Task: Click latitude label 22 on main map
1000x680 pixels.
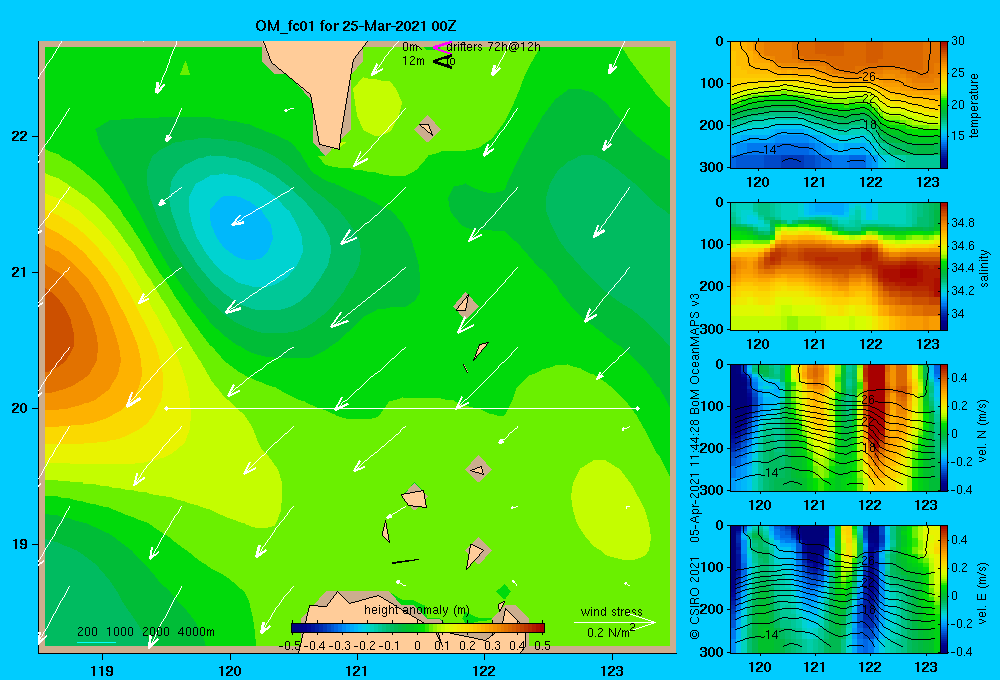Action: coord(19,136)
